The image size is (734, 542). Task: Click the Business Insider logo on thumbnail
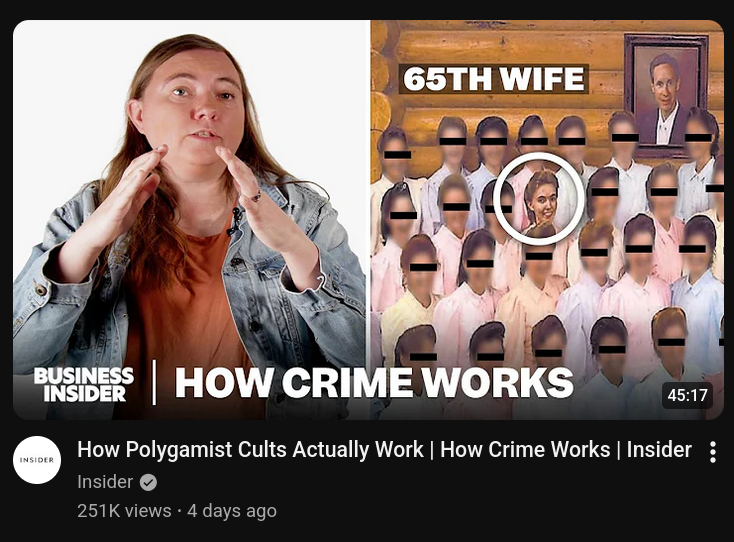pyautogui.click(x=84, y=384)
